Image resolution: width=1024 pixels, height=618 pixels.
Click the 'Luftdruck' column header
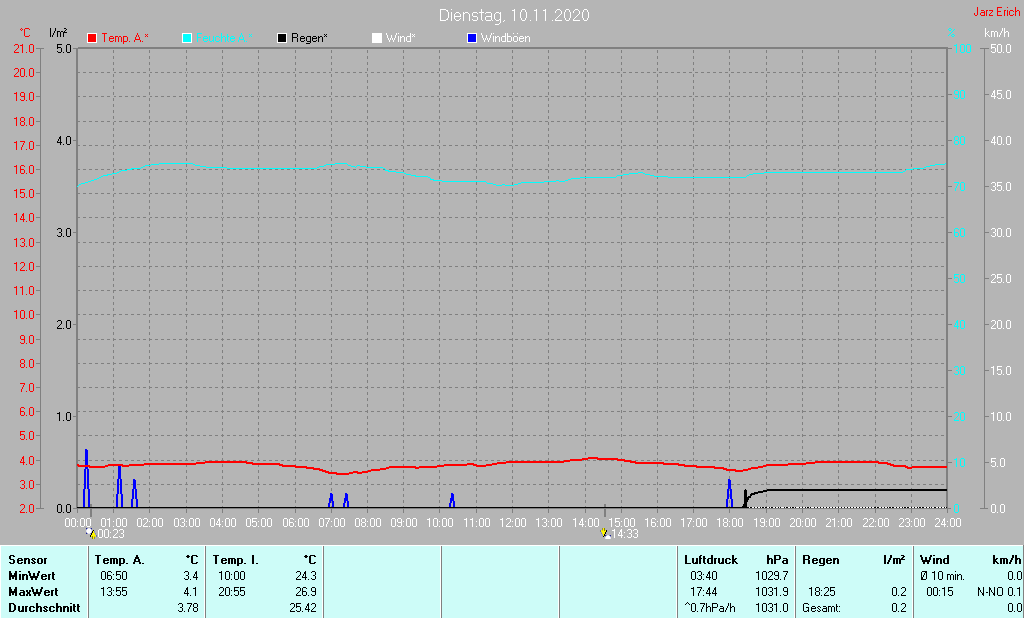(x=711, y=561)
